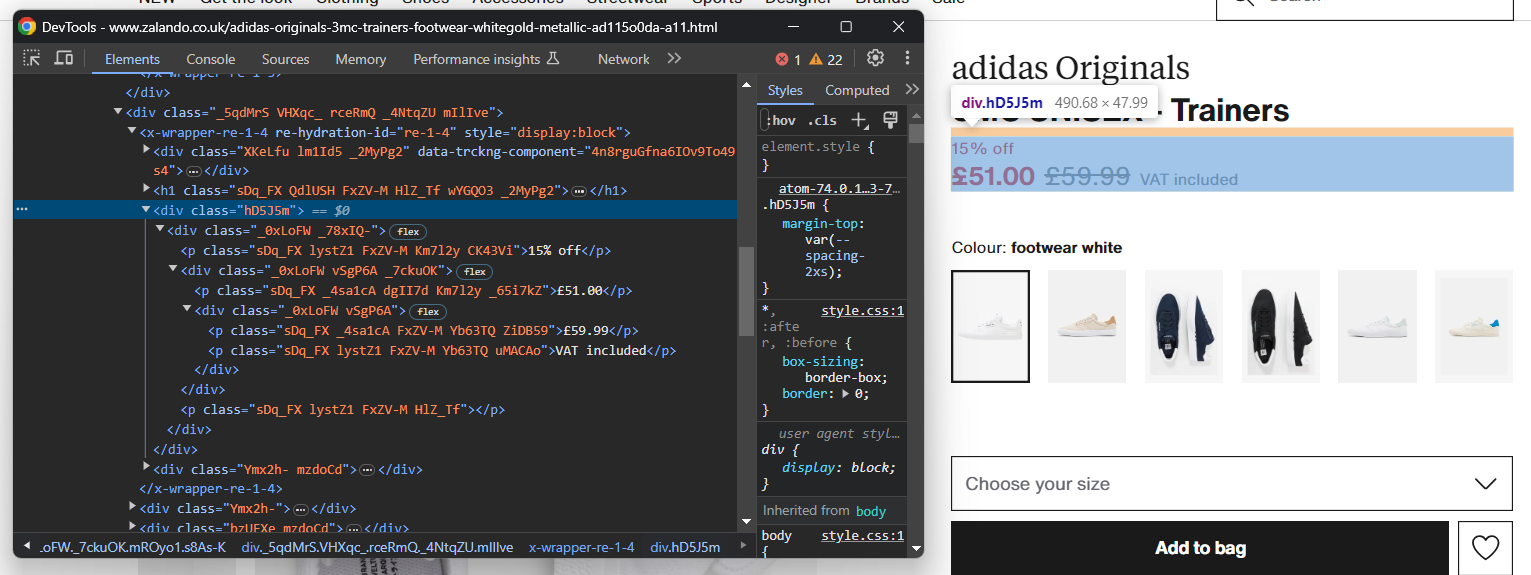Add item to wishlist with heart icon

(x=1485, y=548)
